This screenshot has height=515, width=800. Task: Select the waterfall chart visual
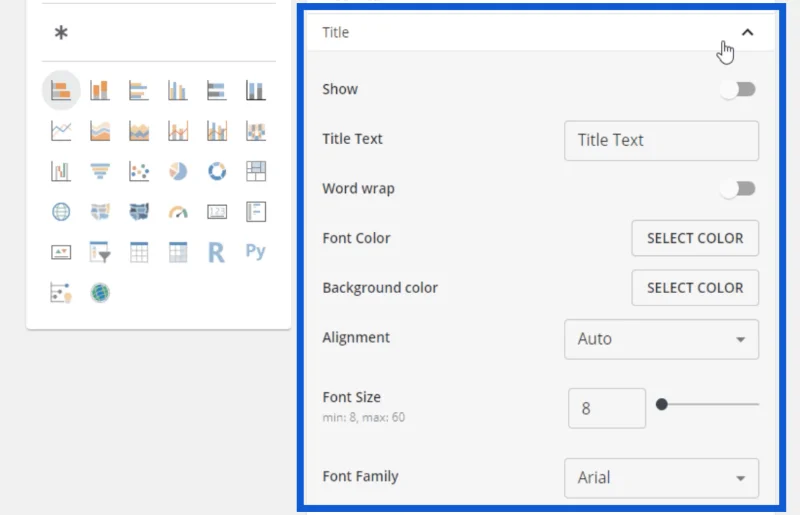click(61, 171)
